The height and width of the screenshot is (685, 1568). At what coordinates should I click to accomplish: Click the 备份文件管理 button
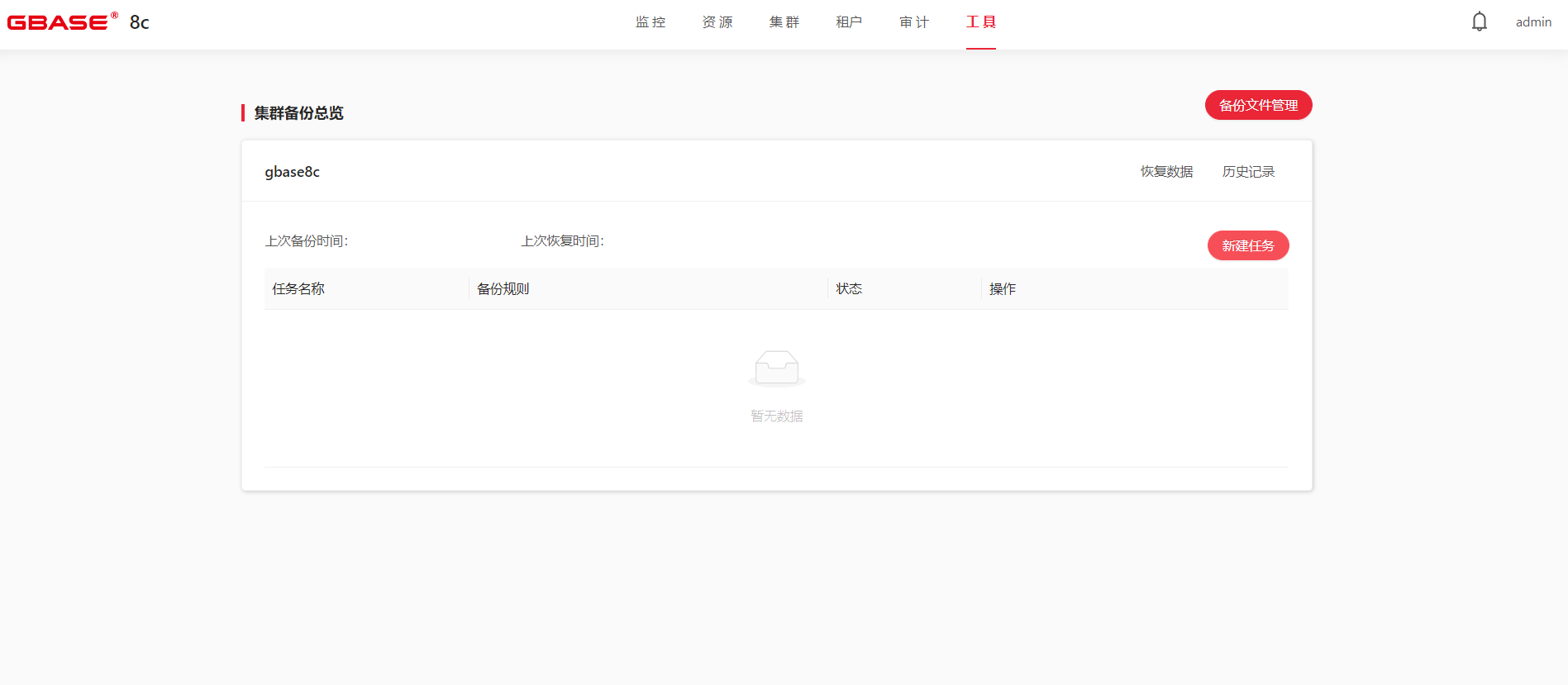(1258, 105)
